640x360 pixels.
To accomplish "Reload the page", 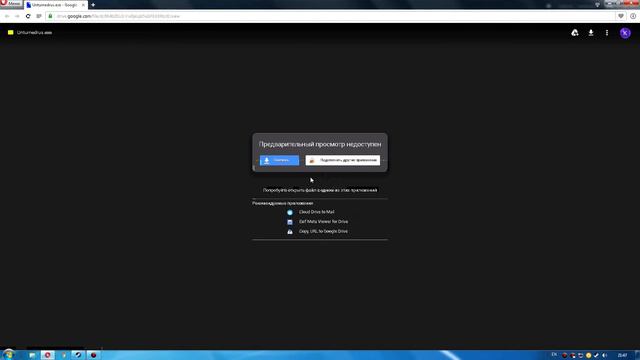I will [28, 16].
